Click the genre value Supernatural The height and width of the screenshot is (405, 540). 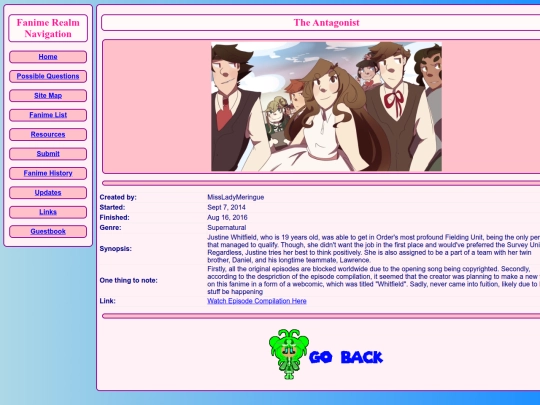[x=226, y=228]
